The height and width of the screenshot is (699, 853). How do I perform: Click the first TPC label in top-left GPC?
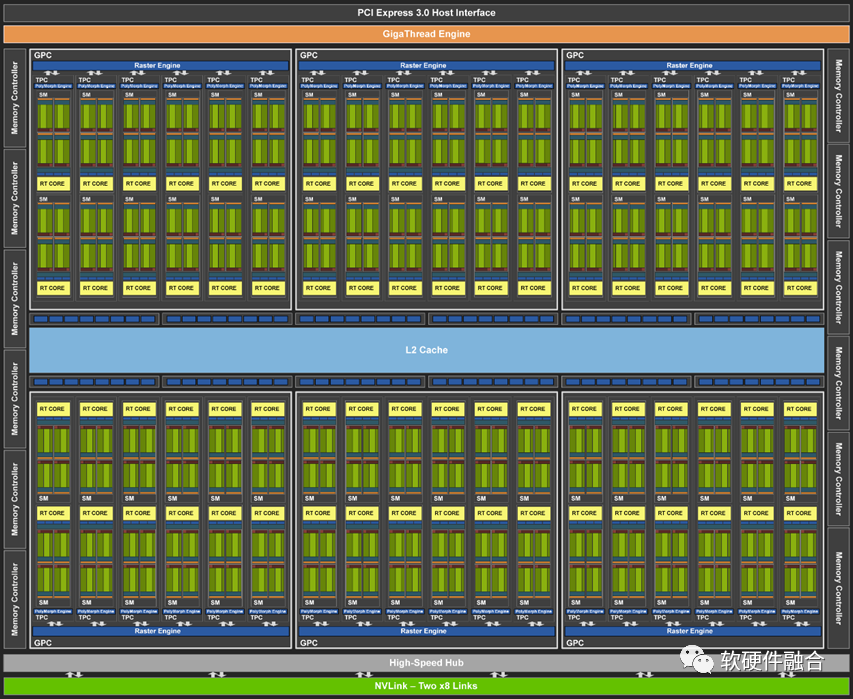pyautogui.click(x=41, y=80)
